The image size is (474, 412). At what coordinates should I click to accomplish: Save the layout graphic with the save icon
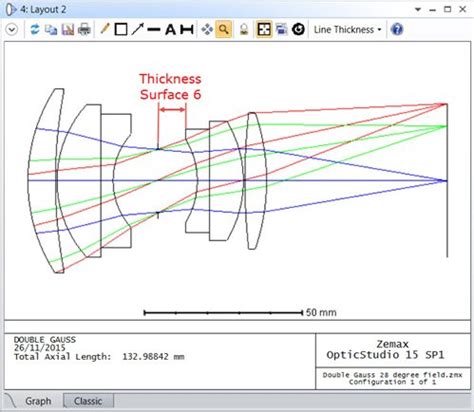coord(68,30)
